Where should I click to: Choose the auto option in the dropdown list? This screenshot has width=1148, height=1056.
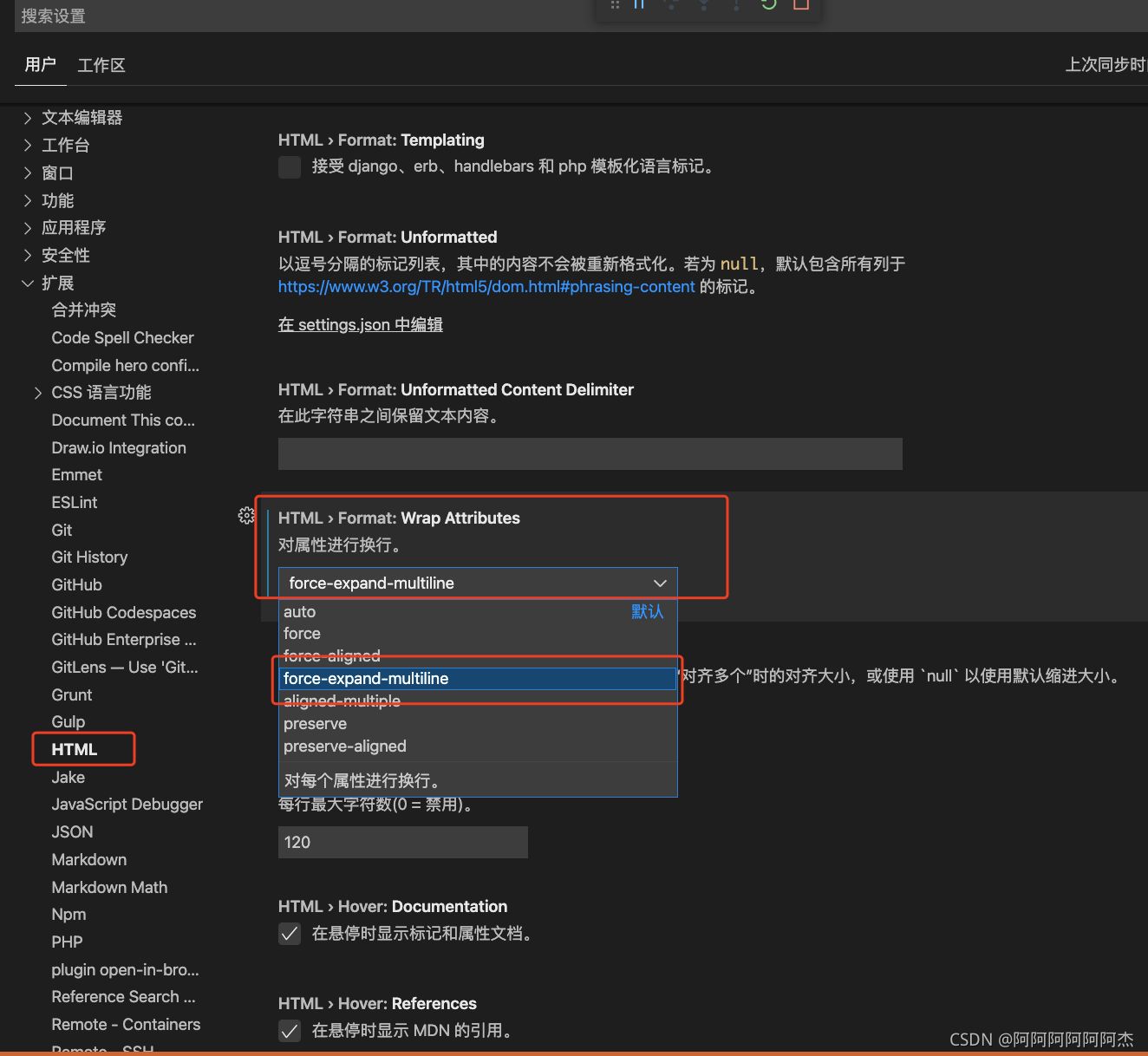tap(478, 611)
